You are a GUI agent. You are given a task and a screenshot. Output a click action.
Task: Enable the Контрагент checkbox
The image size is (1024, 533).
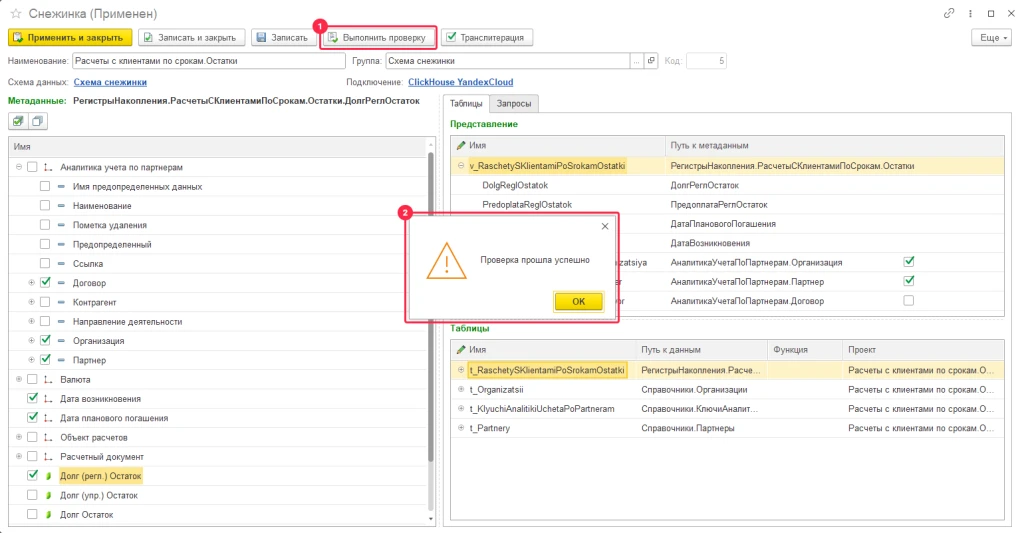tap(45, 302)
